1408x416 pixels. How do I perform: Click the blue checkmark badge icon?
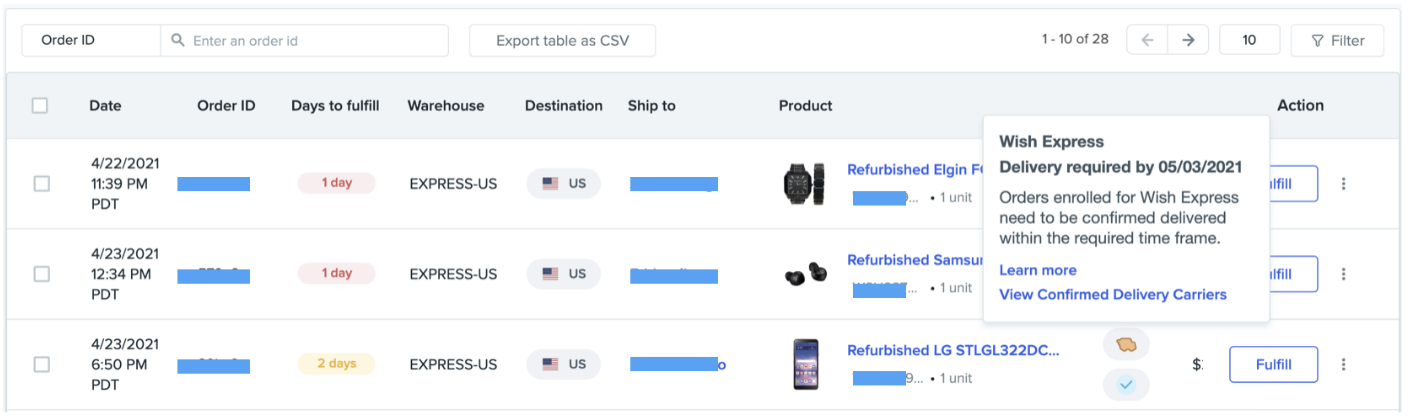pyautogui.click(x=1126, y=384)
